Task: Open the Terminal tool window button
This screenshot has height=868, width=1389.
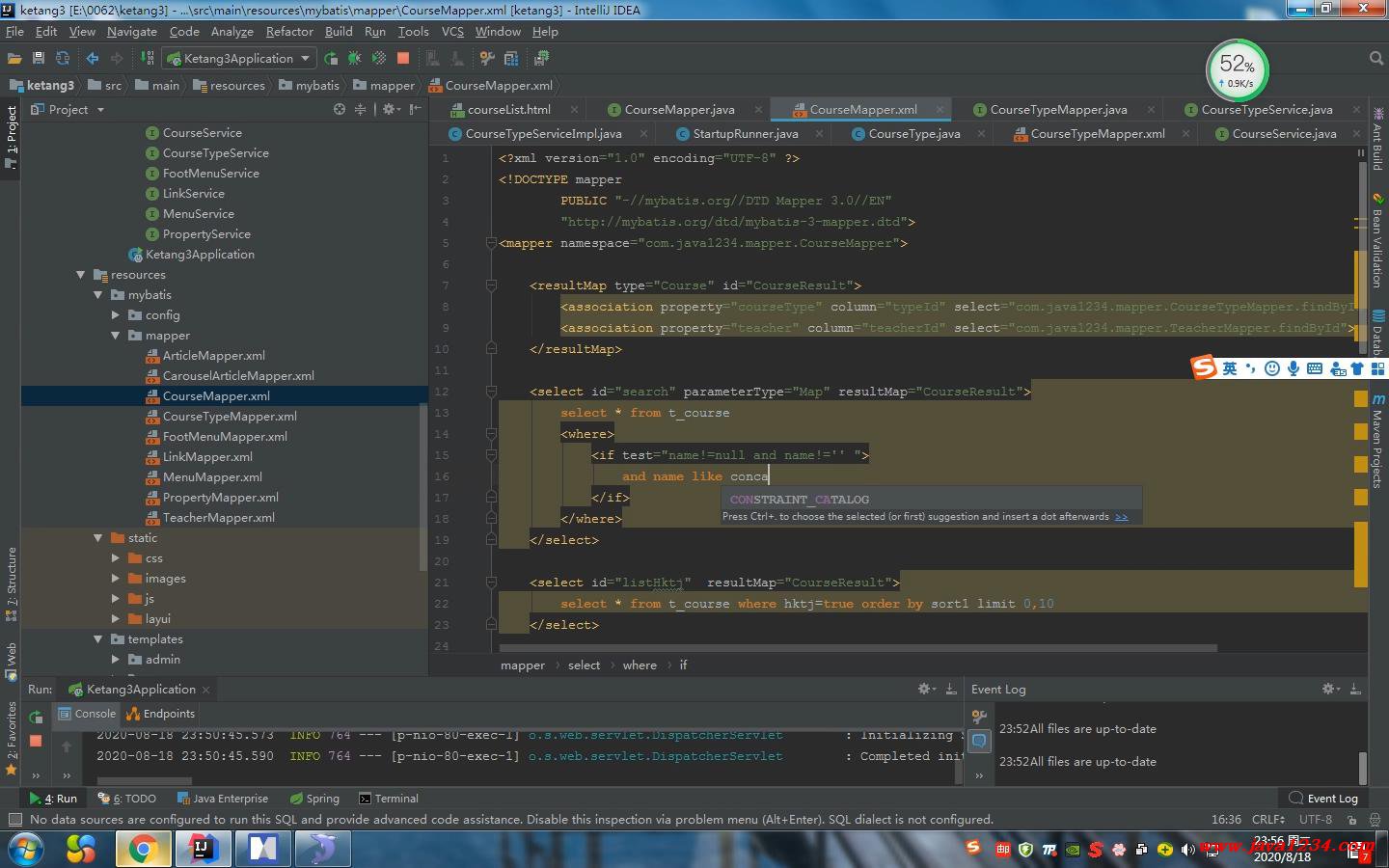Action: pos(388,799)
